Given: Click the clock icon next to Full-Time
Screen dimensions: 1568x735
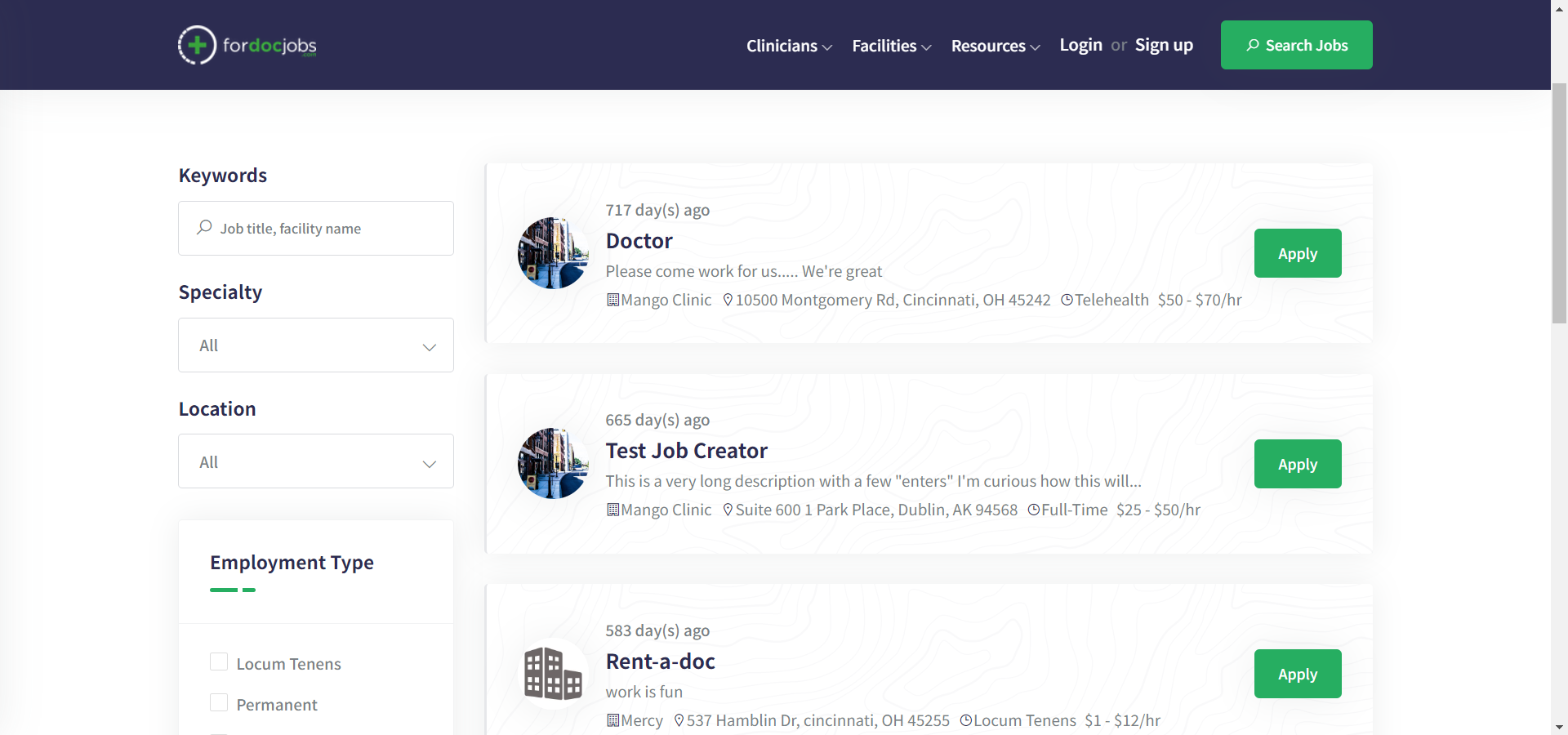Looking at the screenshot, I should tap(1033, 510).
